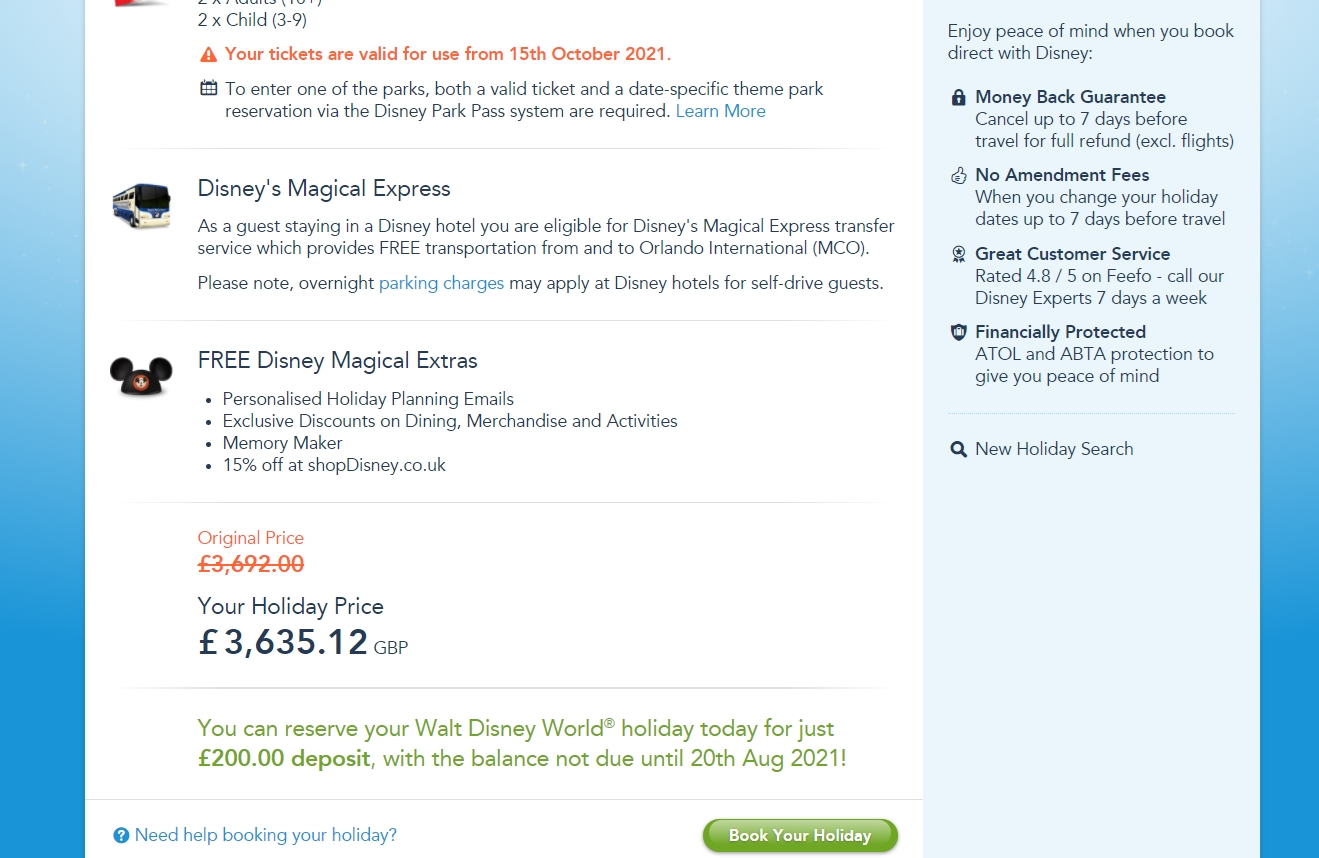Click the Great Customer Service heading
Image resolution: width=1319 pixels, height=858 pixels.
click(1073, 254)
